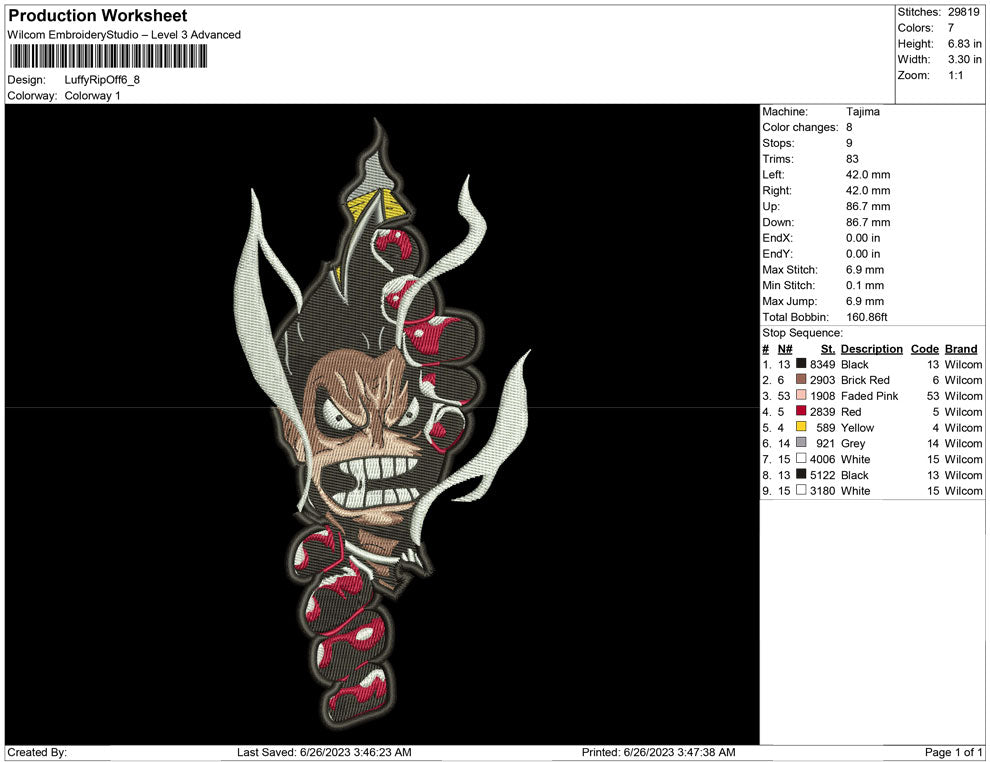Click the Right value '42.0 mm'
Viewport: 990px width, 762px height.
tap(868, 191)
